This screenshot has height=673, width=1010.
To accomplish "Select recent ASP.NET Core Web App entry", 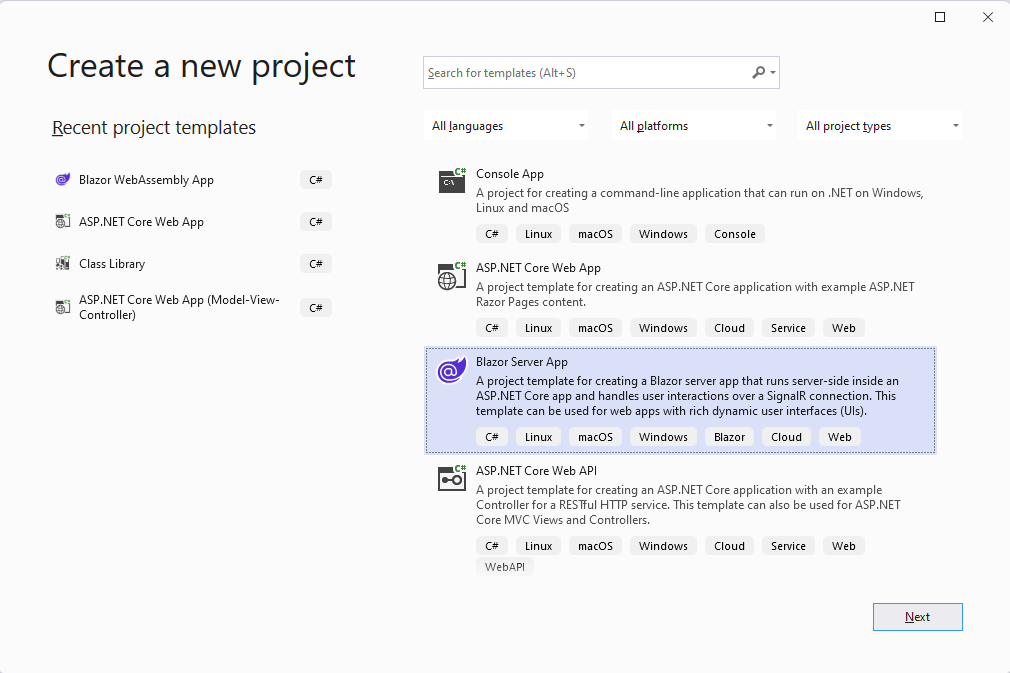I will 141,222.
